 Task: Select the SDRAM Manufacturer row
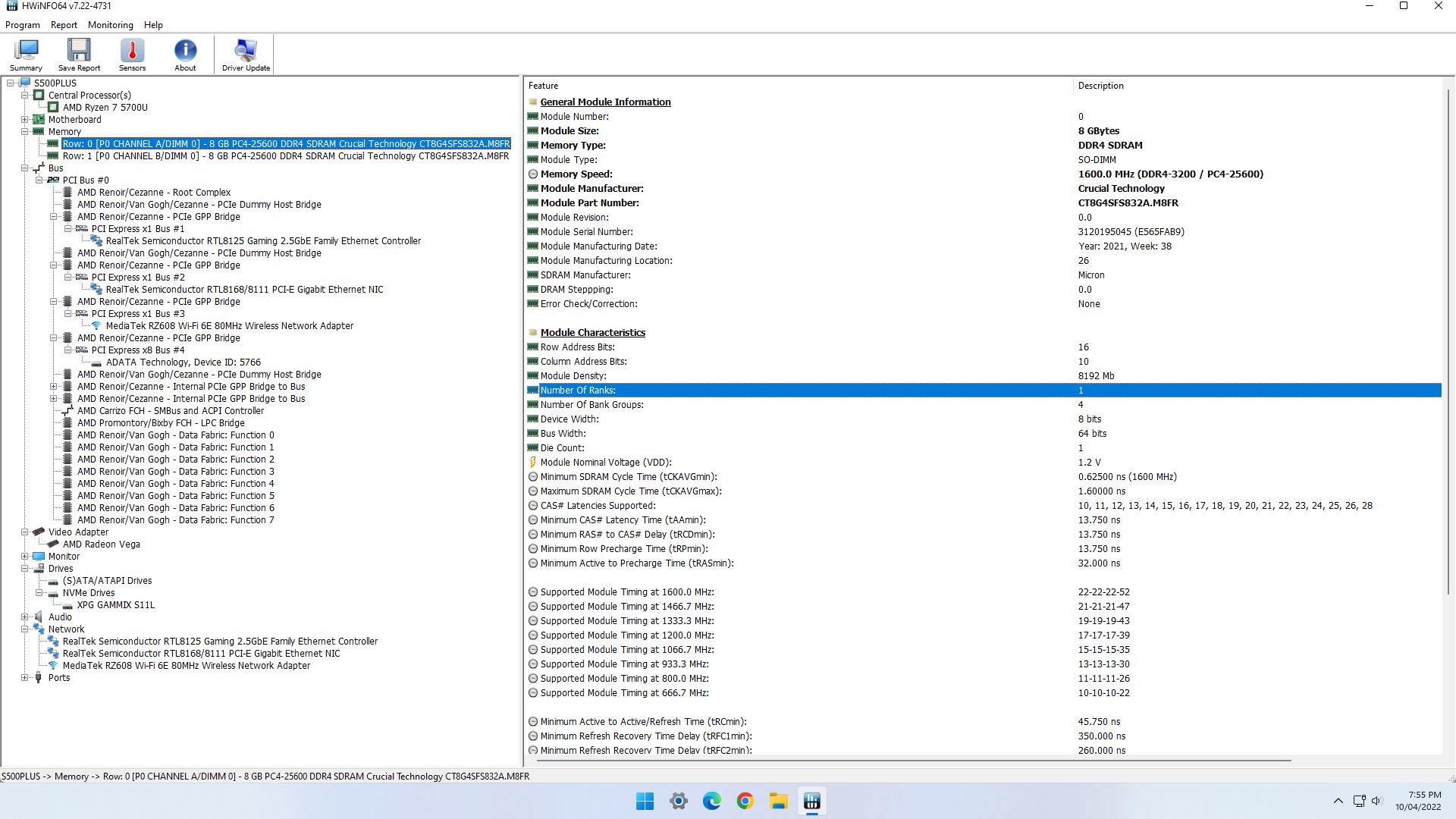click(984, 275)
